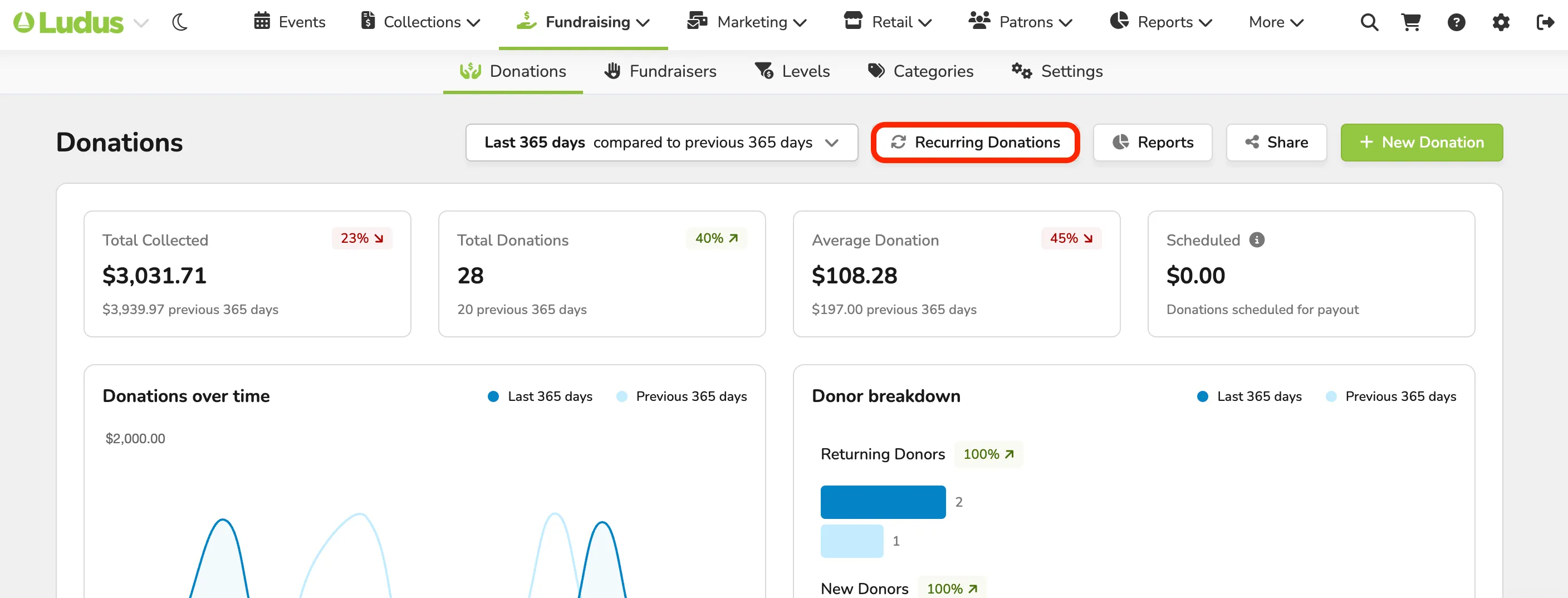Toggle Last 365 days legend in Donations over time
Screen dimensions: 1568x598
click(x=540, y=396)
